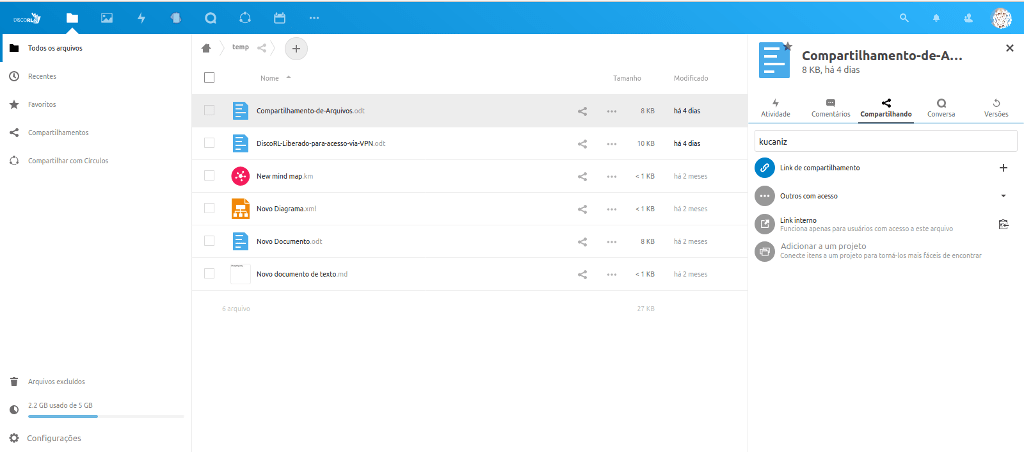Click the home icon in breadcrumb
The width and height of the screenshot is (1024, 452).
pyautogui.click(x=206, y=48)
